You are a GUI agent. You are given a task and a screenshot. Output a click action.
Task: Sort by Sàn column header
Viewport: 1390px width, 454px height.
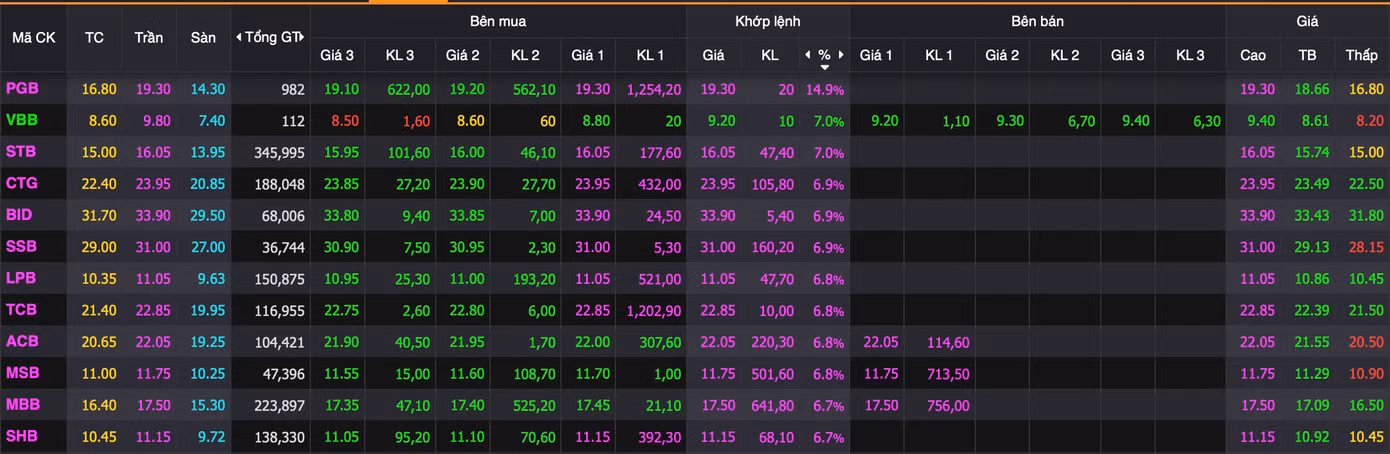click(x=203, y=37)
